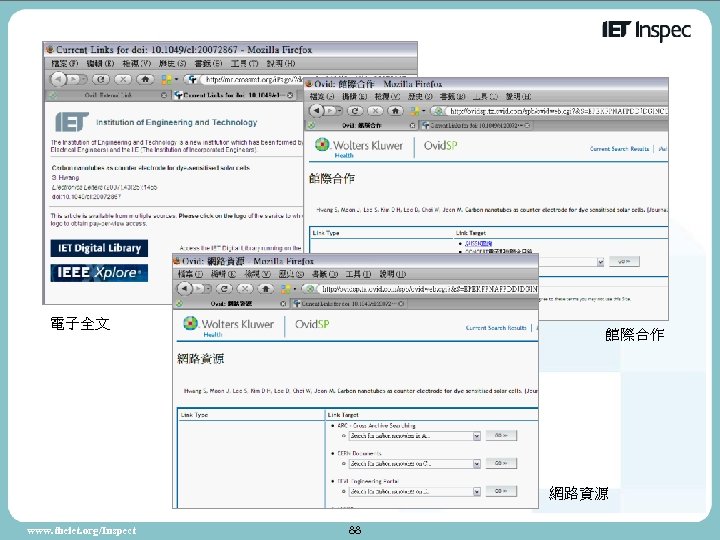
Task: Go forward in the 網路資源 Firefox window
Action: [x=199, y=289]
